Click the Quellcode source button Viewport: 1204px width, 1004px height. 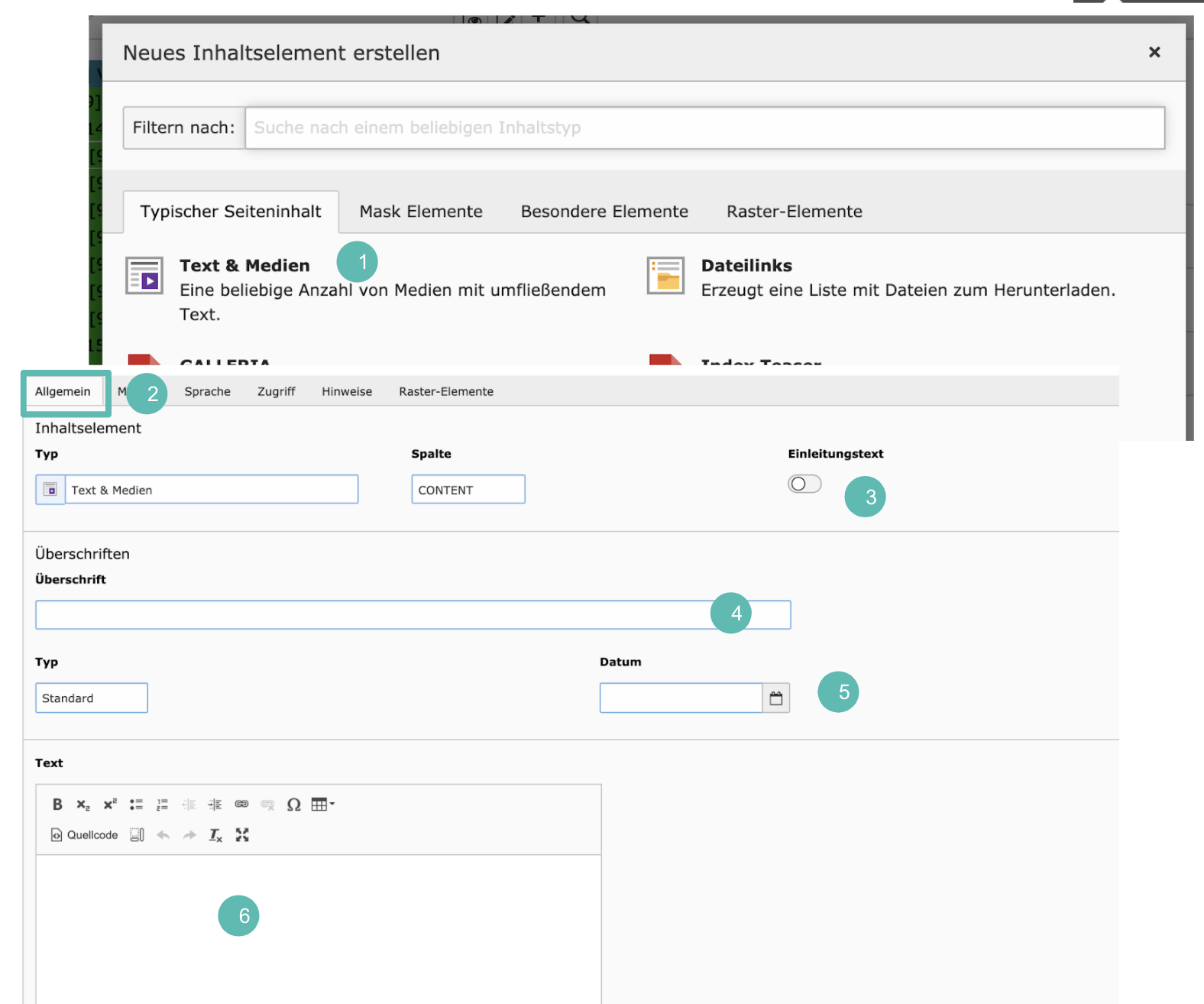tap(84, 835)
